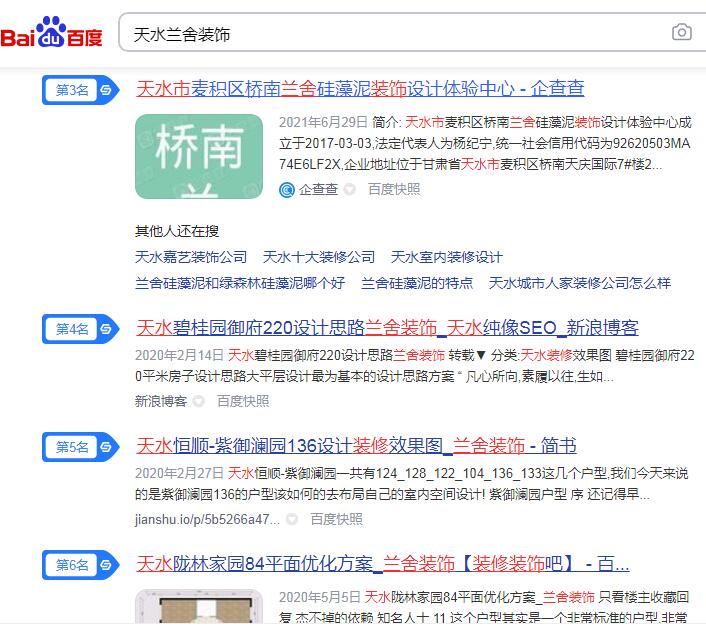Open 新浪博客 source link
Image resolution: width=706 pixels, height=638 pixels.
coord(161,401)
